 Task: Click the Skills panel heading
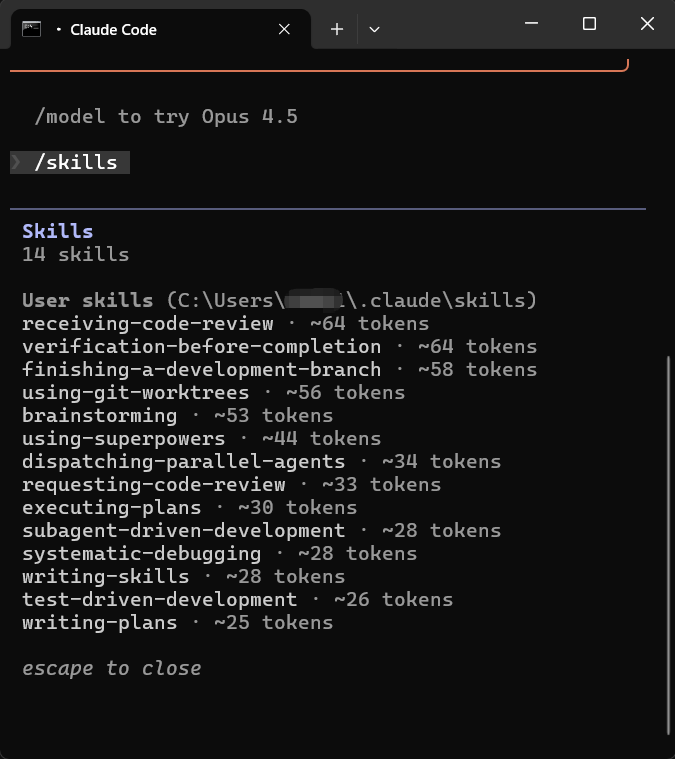coord(57,231)
